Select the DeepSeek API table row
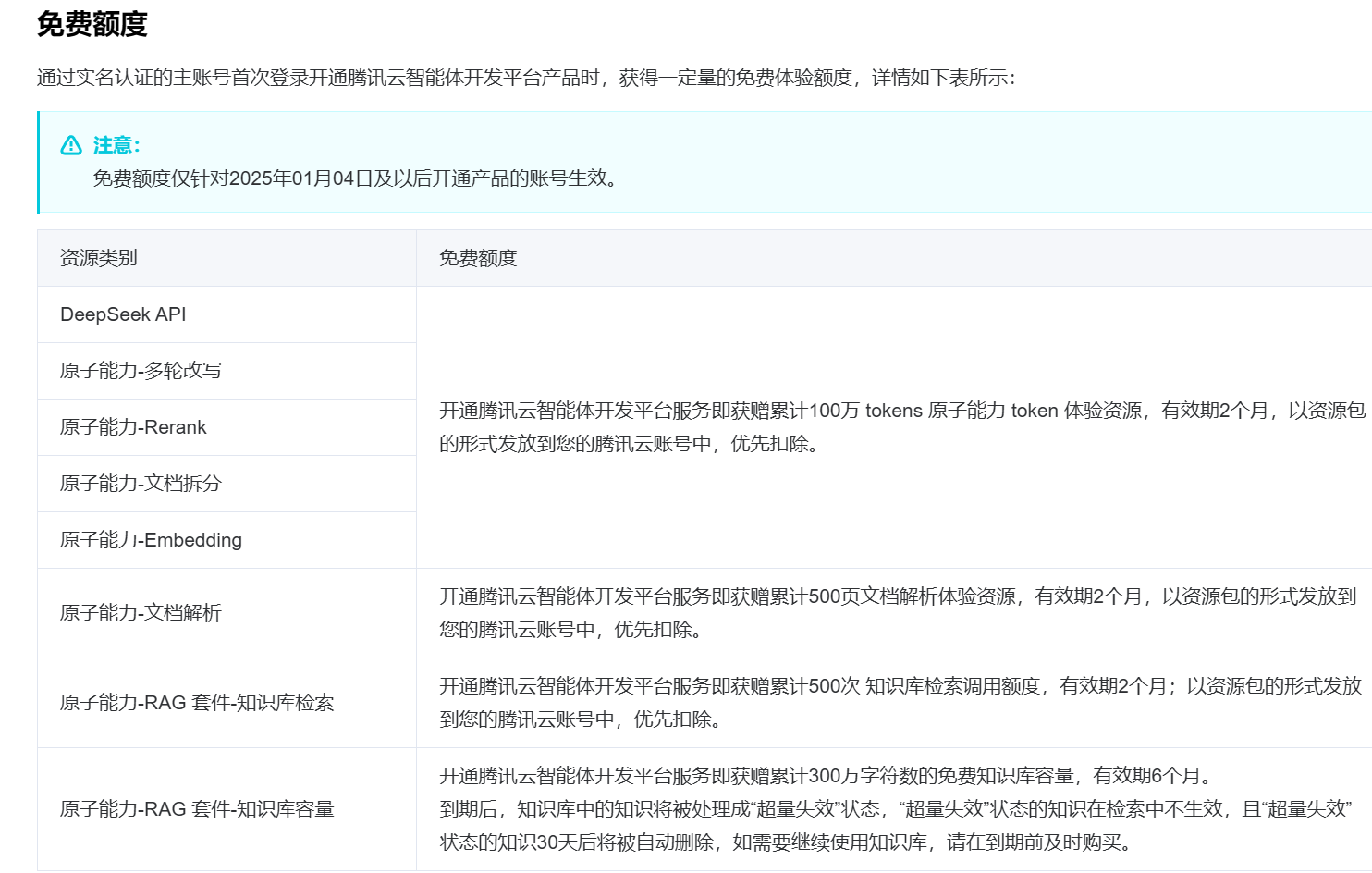The width and height of the screenshot is (1372, 873). (227, 314)
